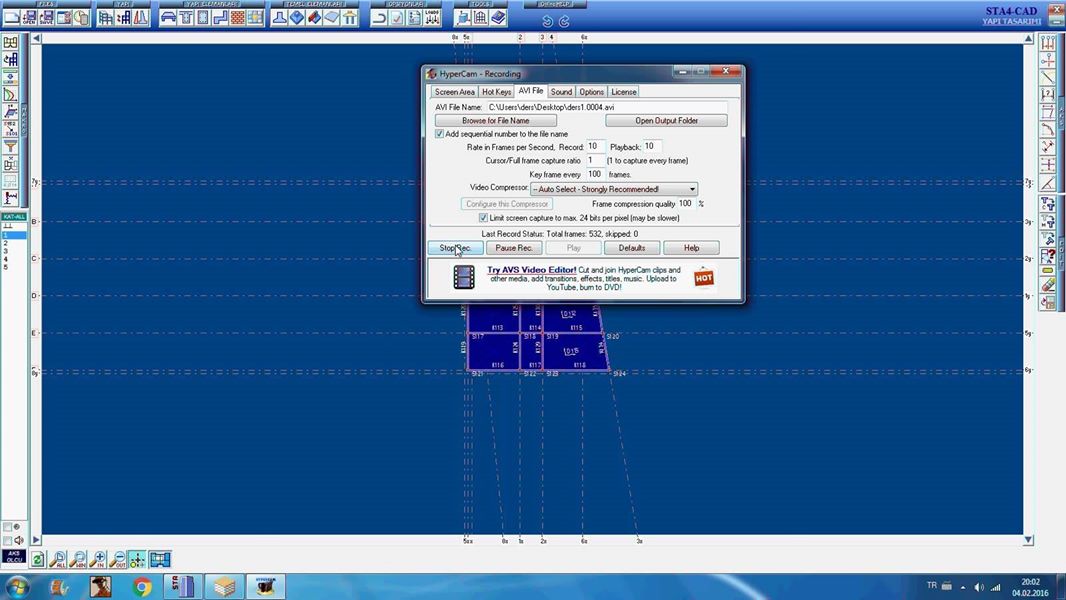
Task: Toggle the checkbox beside the speaker icon
Action: (8, 540)
